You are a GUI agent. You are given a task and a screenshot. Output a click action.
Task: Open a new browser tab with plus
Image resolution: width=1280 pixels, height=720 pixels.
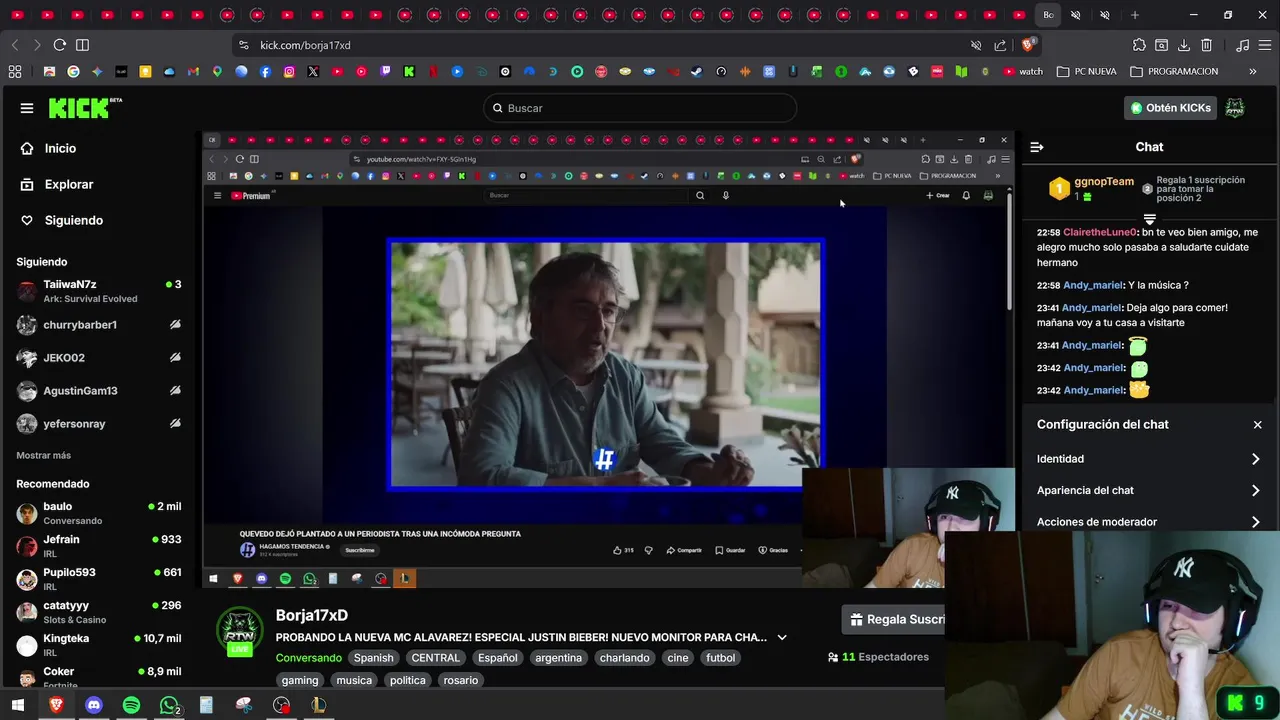(x=1134, y=15)
